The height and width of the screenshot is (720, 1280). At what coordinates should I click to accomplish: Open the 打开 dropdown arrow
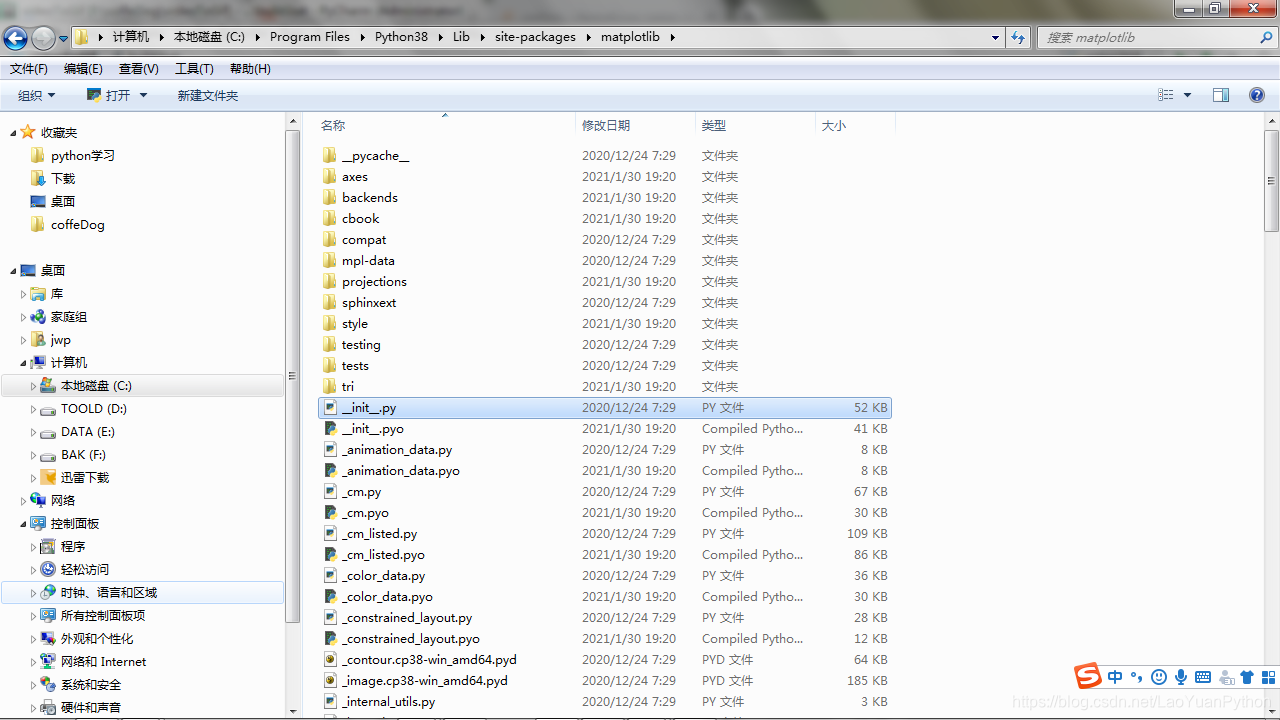coord(143,95)
